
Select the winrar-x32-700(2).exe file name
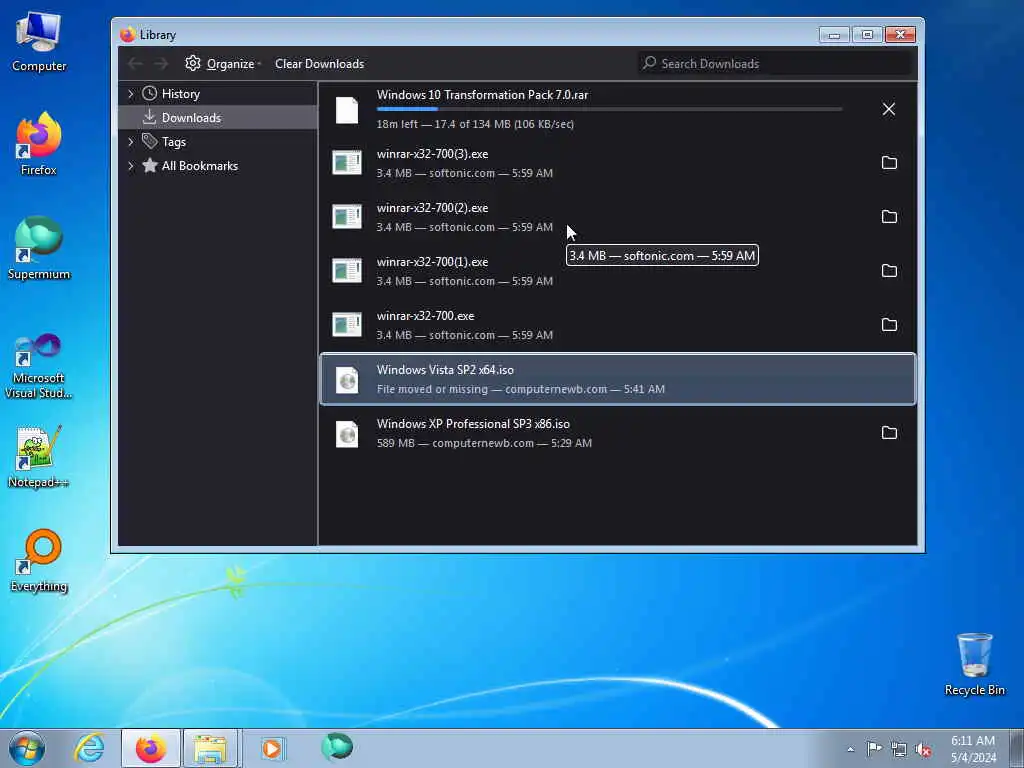(x=432, y=208)
